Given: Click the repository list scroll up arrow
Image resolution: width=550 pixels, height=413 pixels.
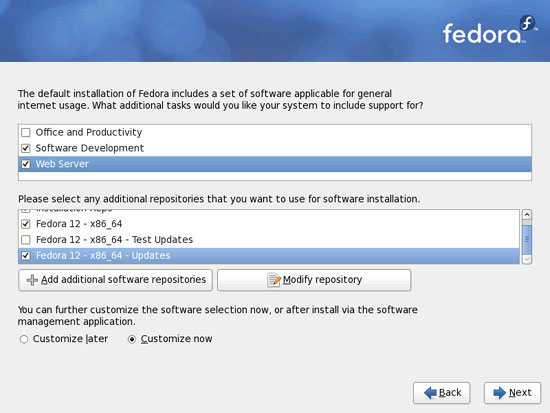Looking at the screenshot, I should pyautogui.click(x=527, y=214).
